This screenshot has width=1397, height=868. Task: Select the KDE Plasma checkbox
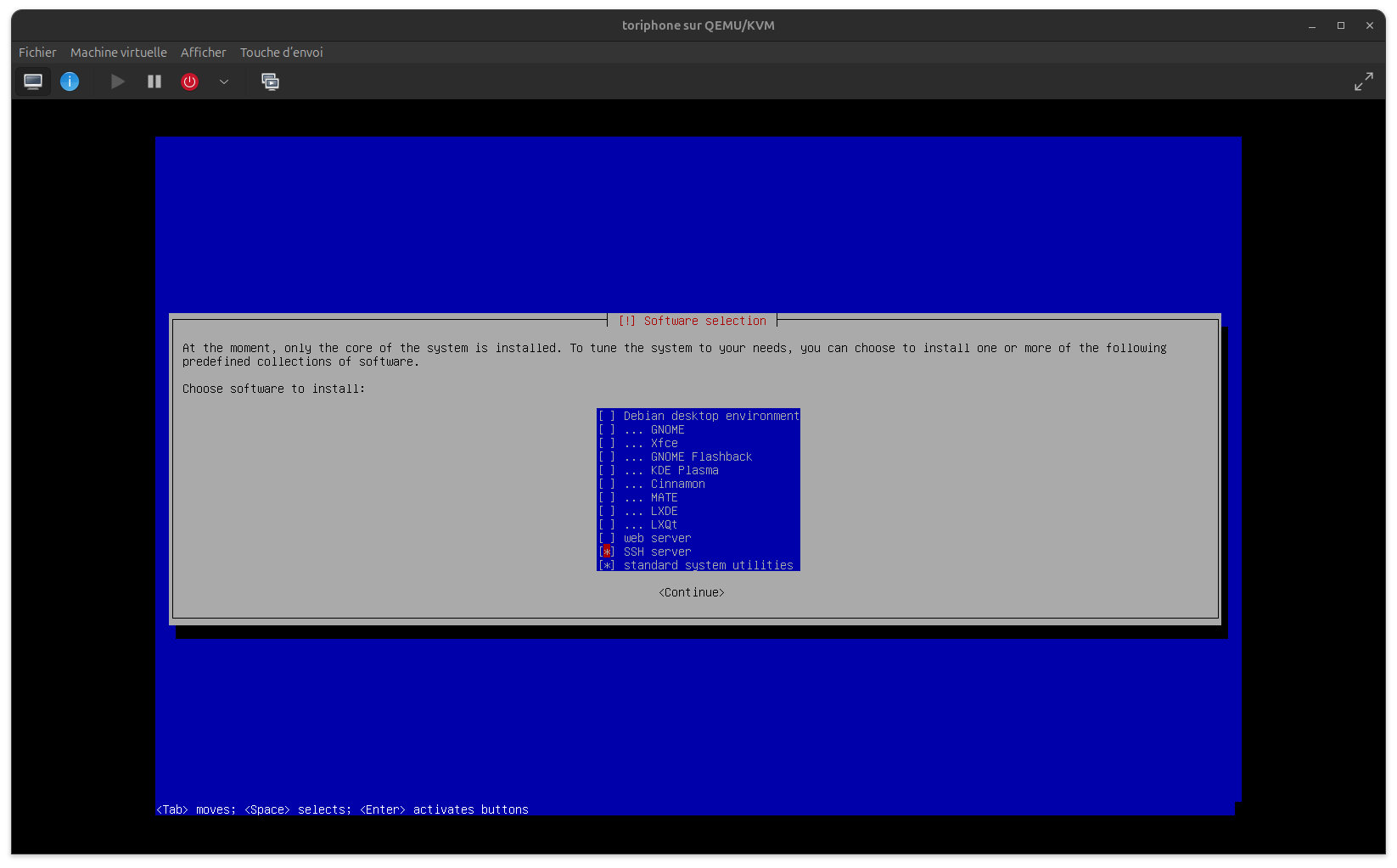tap(607, 470)
